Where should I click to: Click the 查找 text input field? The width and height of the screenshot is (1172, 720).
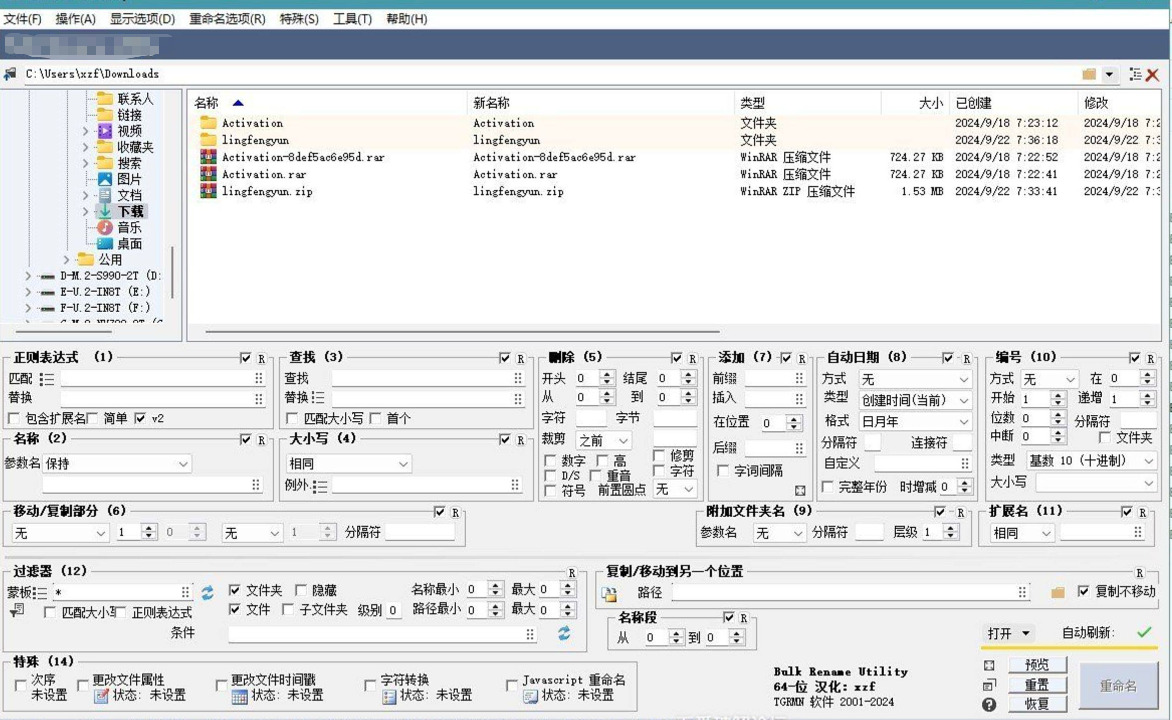click(x=427, y=378)
